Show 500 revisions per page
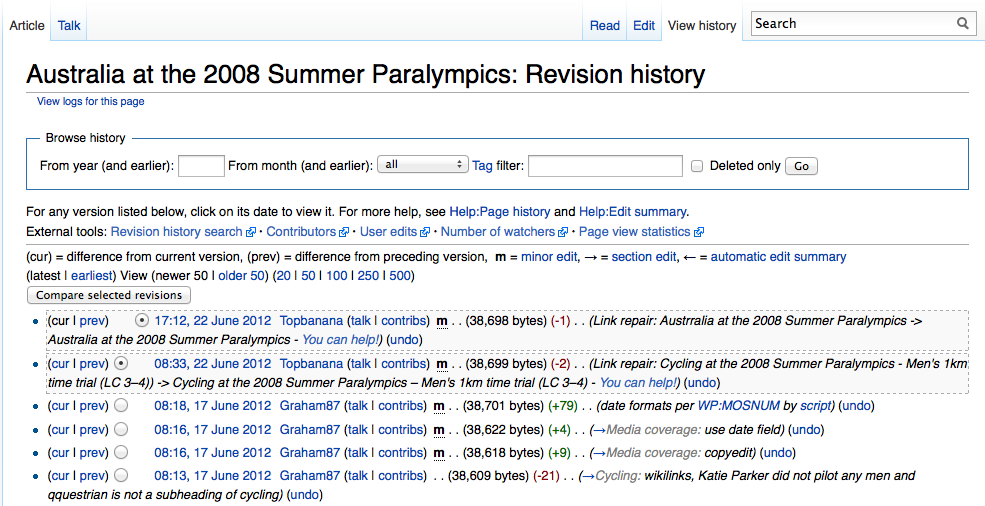985x506 pixels. (x=400, y=276)
